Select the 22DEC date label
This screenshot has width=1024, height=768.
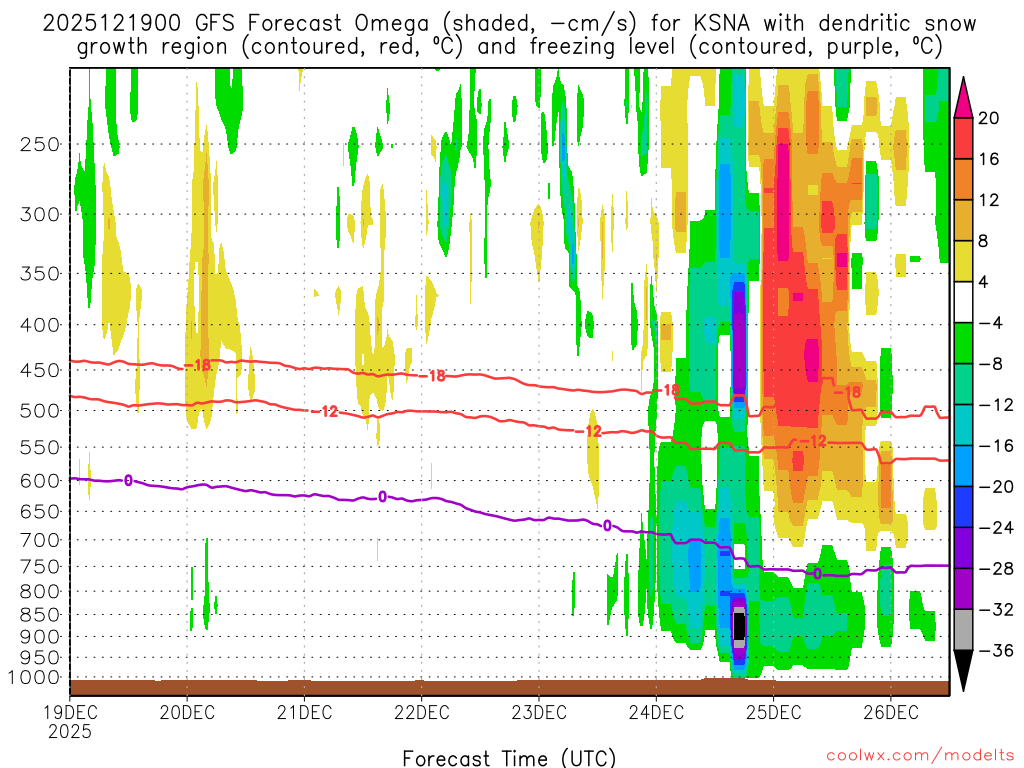[422, 711]
